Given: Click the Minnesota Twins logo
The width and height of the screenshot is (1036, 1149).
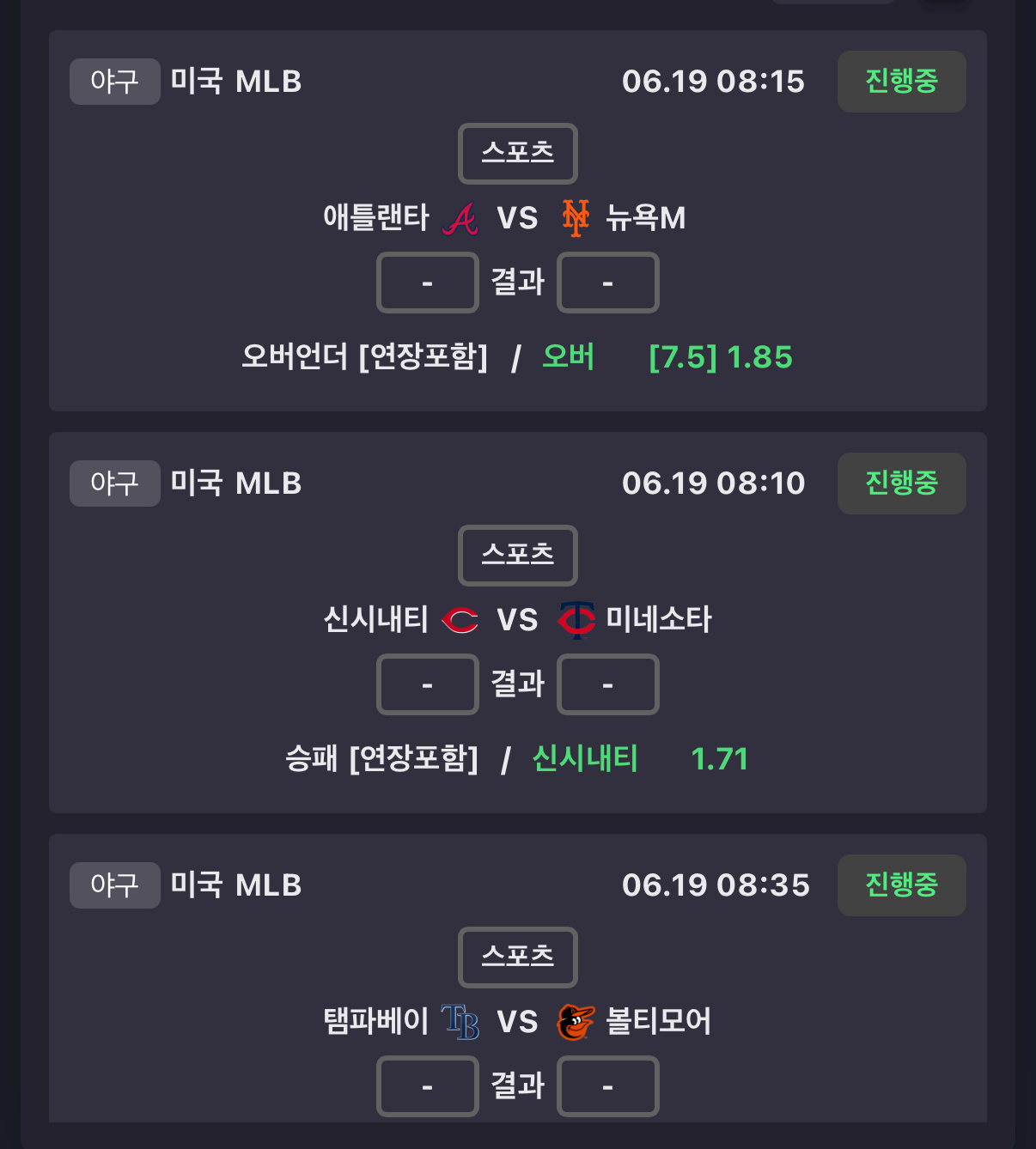Looking at the screenshot, I should click(576, 620).
